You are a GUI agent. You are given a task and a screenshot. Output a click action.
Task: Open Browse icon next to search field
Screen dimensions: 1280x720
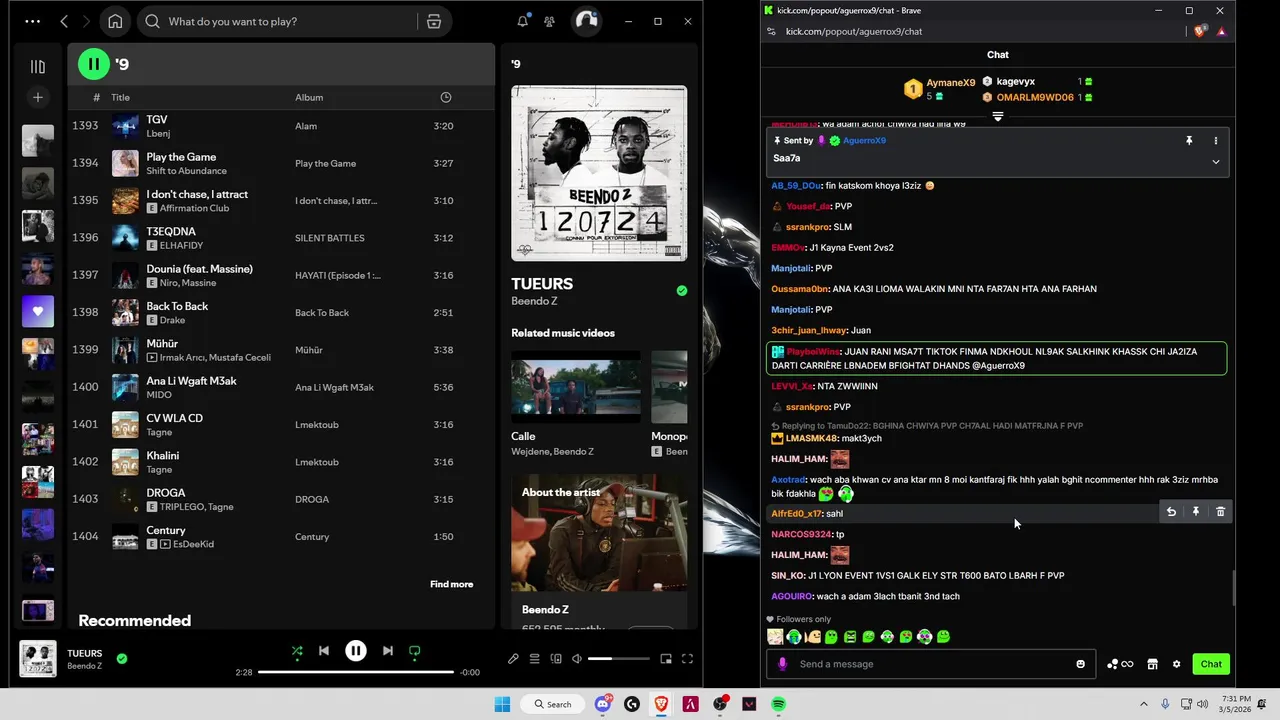coord(434,21)
